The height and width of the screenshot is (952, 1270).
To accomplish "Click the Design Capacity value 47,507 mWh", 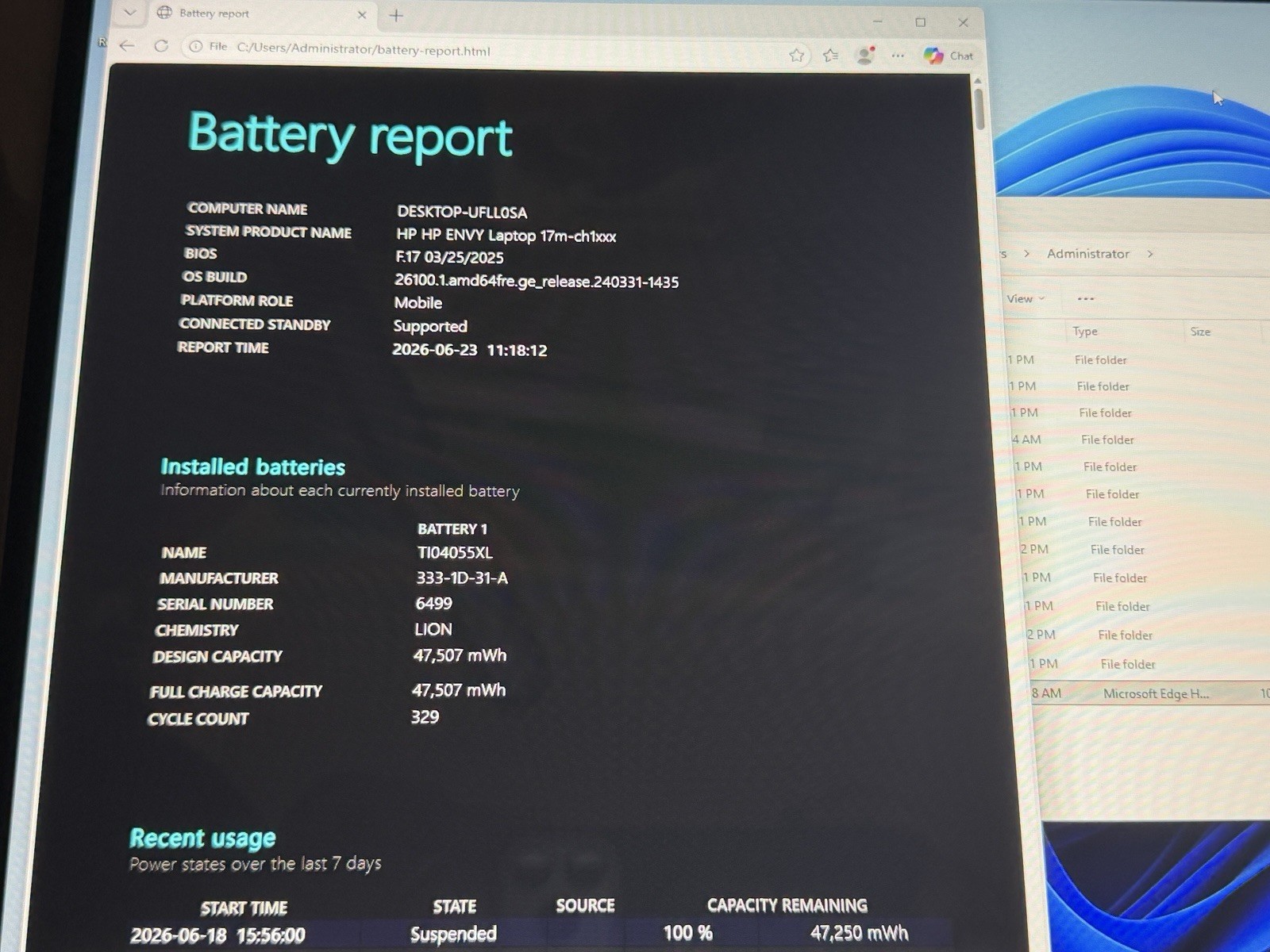I will (x=460, y=656).
